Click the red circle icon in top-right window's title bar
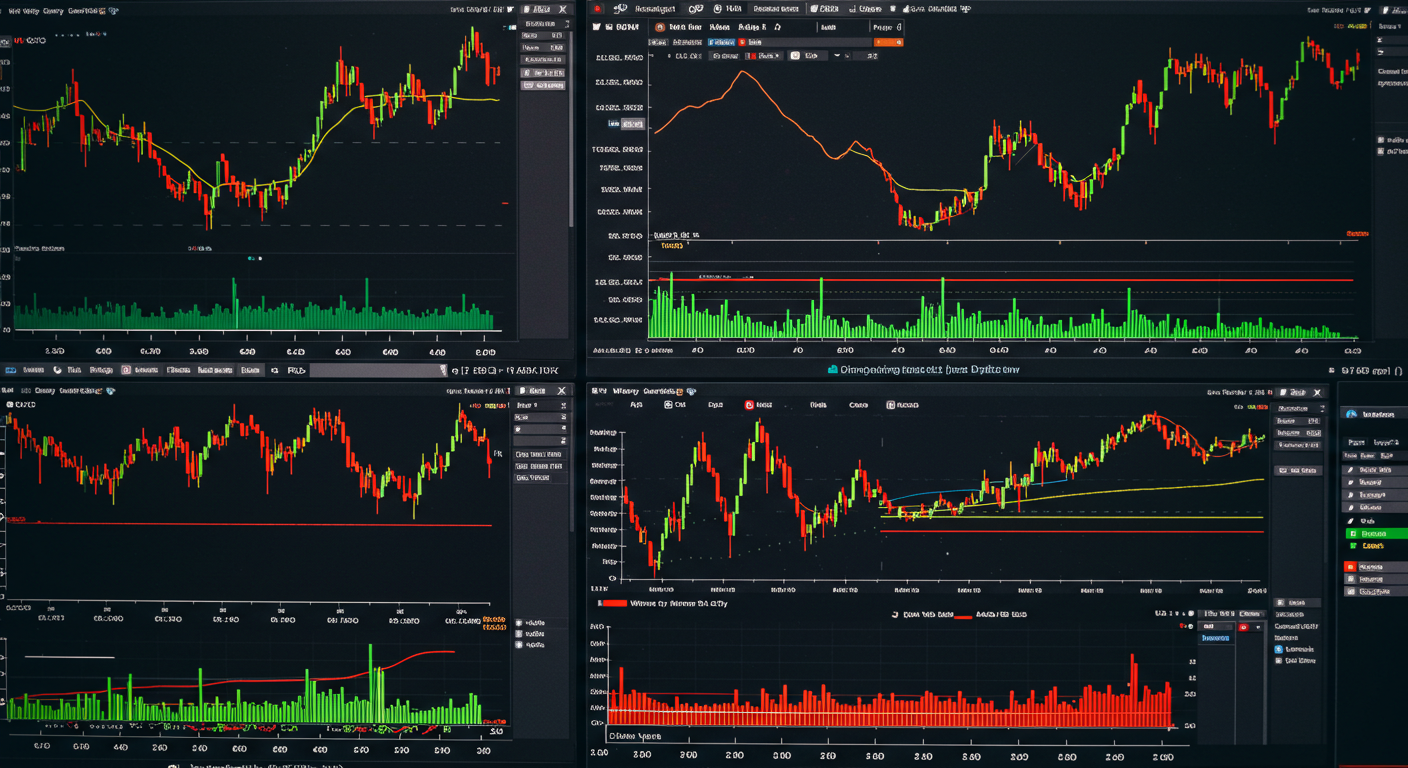Image resolution: width=1408 pixels, height=768 pixels. 598,9
